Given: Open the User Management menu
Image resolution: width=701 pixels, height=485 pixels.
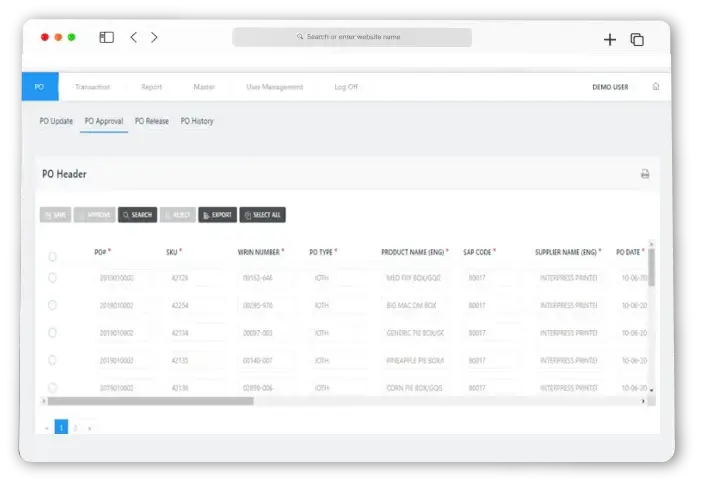Looking at the screenshot, I should 274,87.
